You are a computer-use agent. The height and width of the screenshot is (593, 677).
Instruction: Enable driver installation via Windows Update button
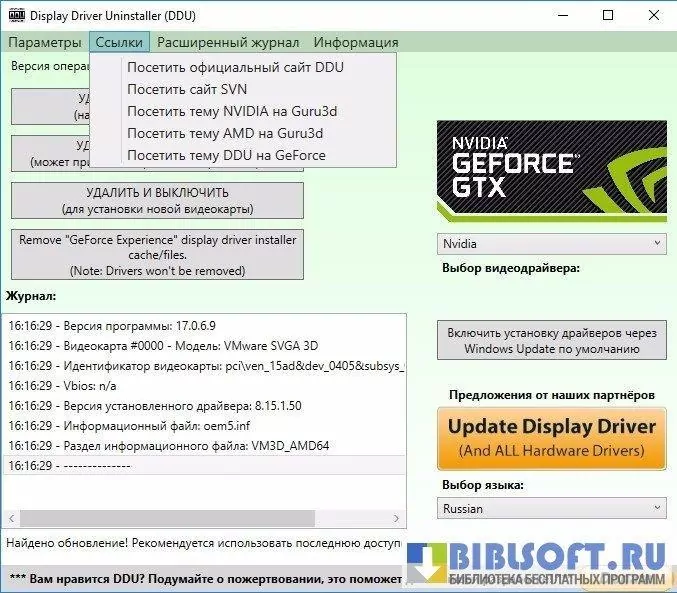552,341
